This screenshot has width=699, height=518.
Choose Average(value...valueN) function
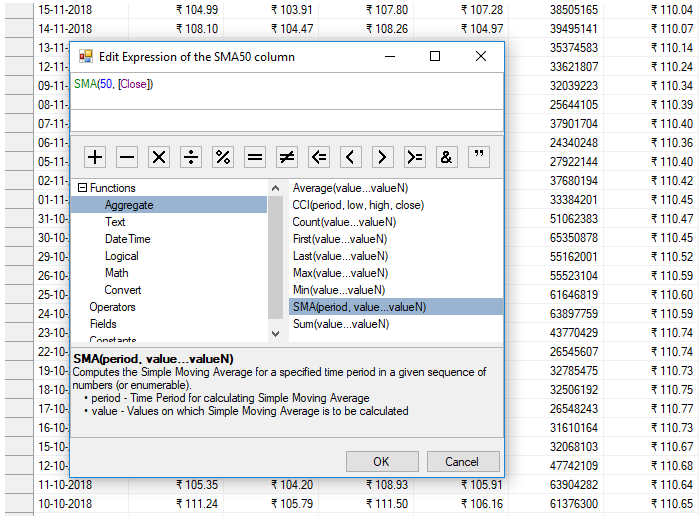(350, 188)
